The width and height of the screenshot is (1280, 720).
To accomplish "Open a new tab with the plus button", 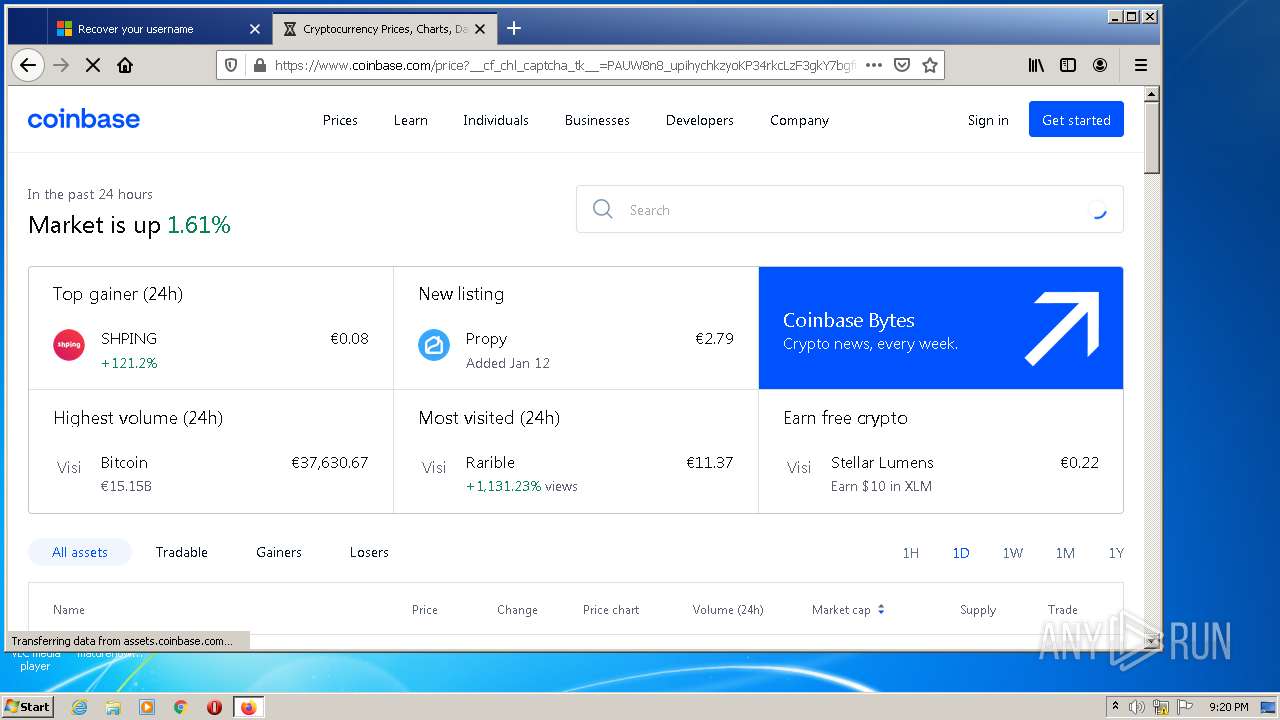I will pyautogui.click(x=514, y=28).
